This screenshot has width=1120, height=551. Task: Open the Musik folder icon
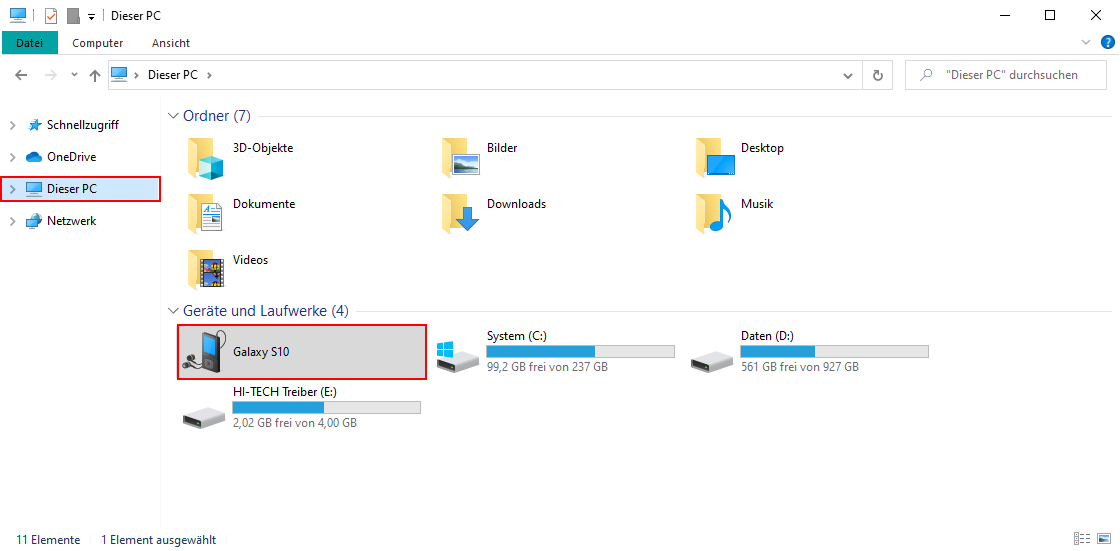(x=713, y=213)
